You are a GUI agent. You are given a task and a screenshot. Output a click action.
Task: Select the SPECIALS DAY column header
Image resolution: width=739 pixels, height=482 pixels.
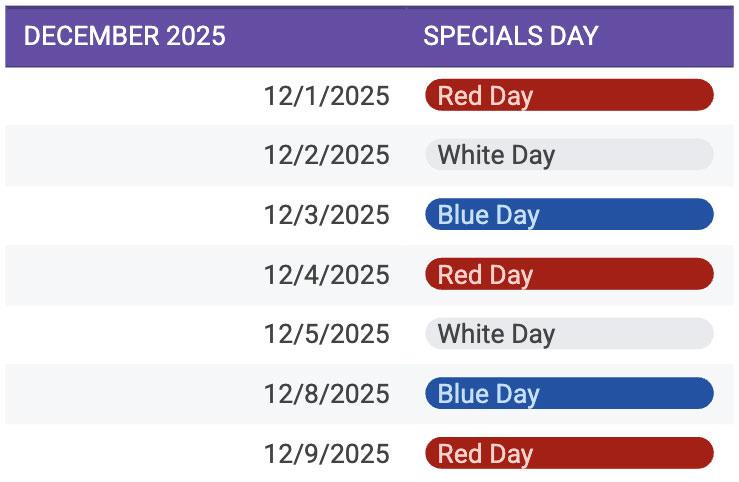[570, 37]
